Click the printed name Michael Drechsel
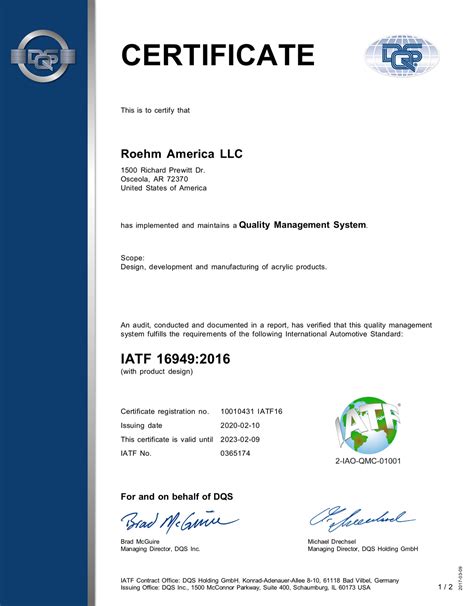 click(331, 541)
